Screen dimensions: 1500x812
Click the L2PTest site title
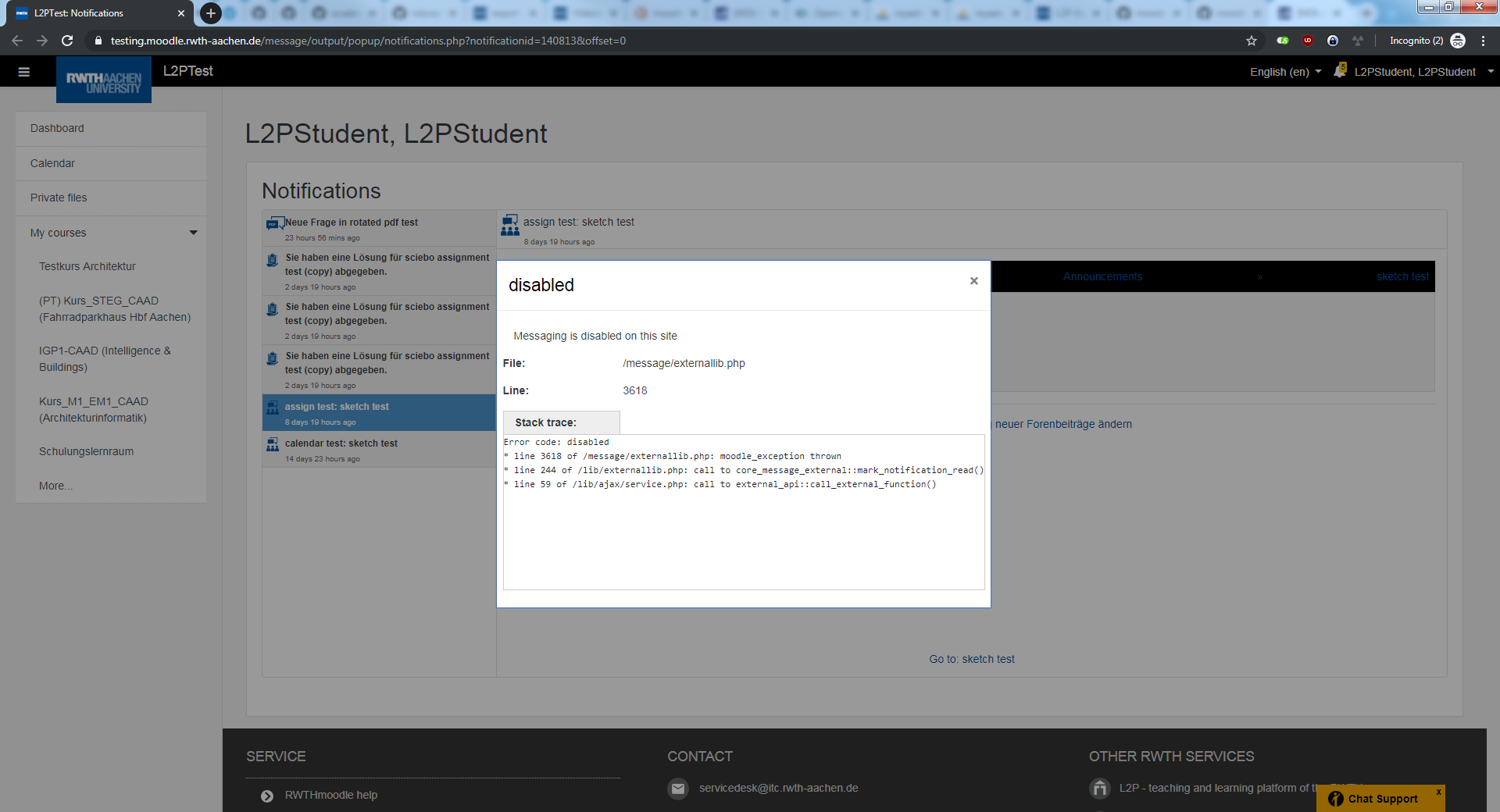point(188,71)
